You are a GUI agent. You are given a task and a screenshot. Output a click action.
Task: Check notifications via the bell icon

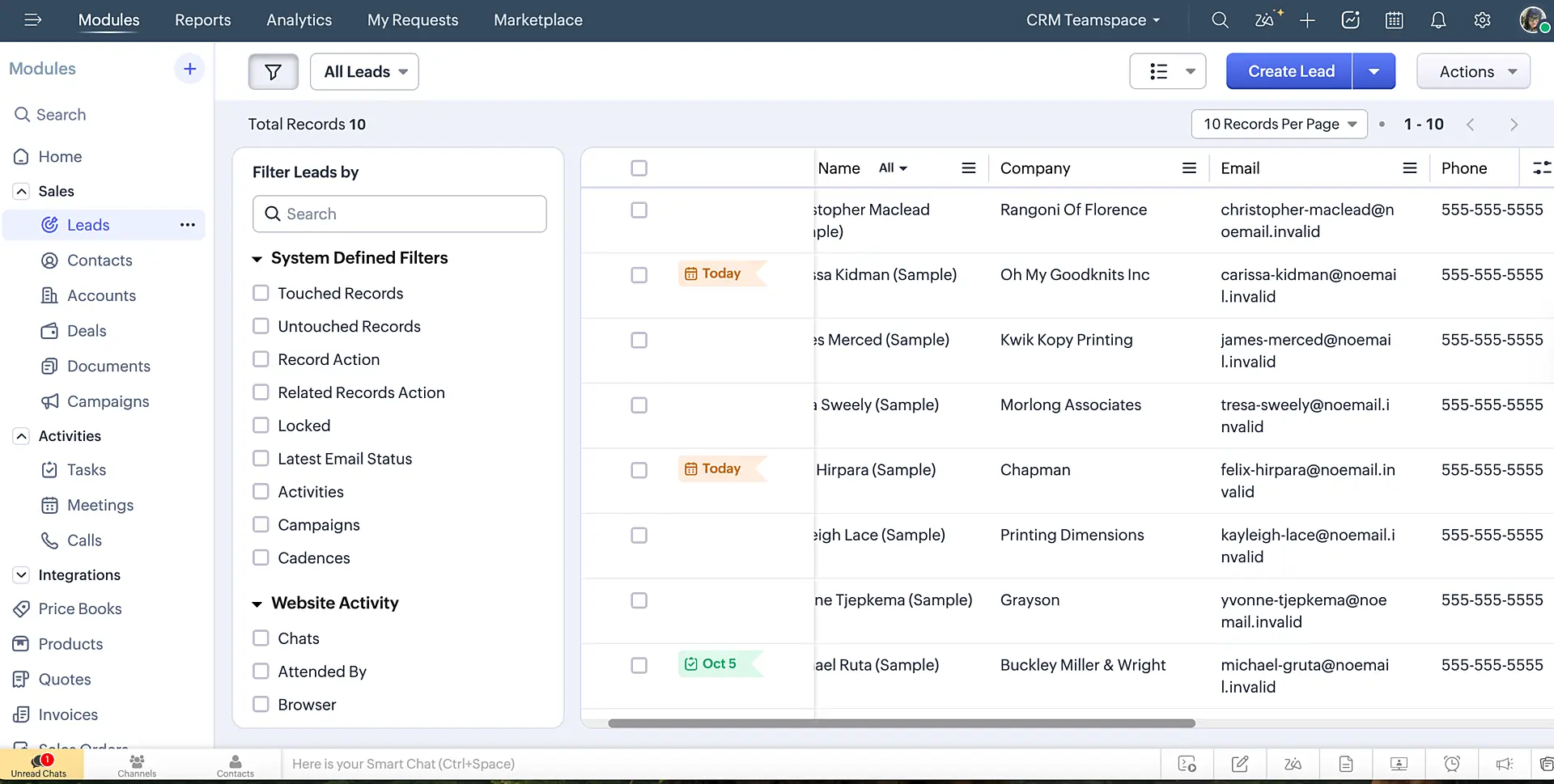tap(1438, 20)
